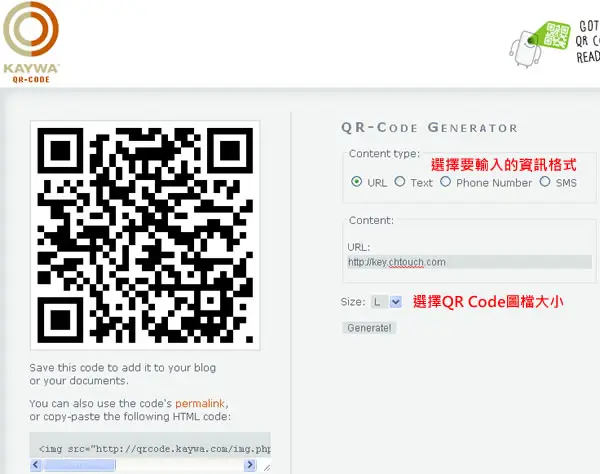Click the GOT QR Code Reader text
Image resolution: width=600 pixels, height=474 pixels.
[x=588, y=41]
